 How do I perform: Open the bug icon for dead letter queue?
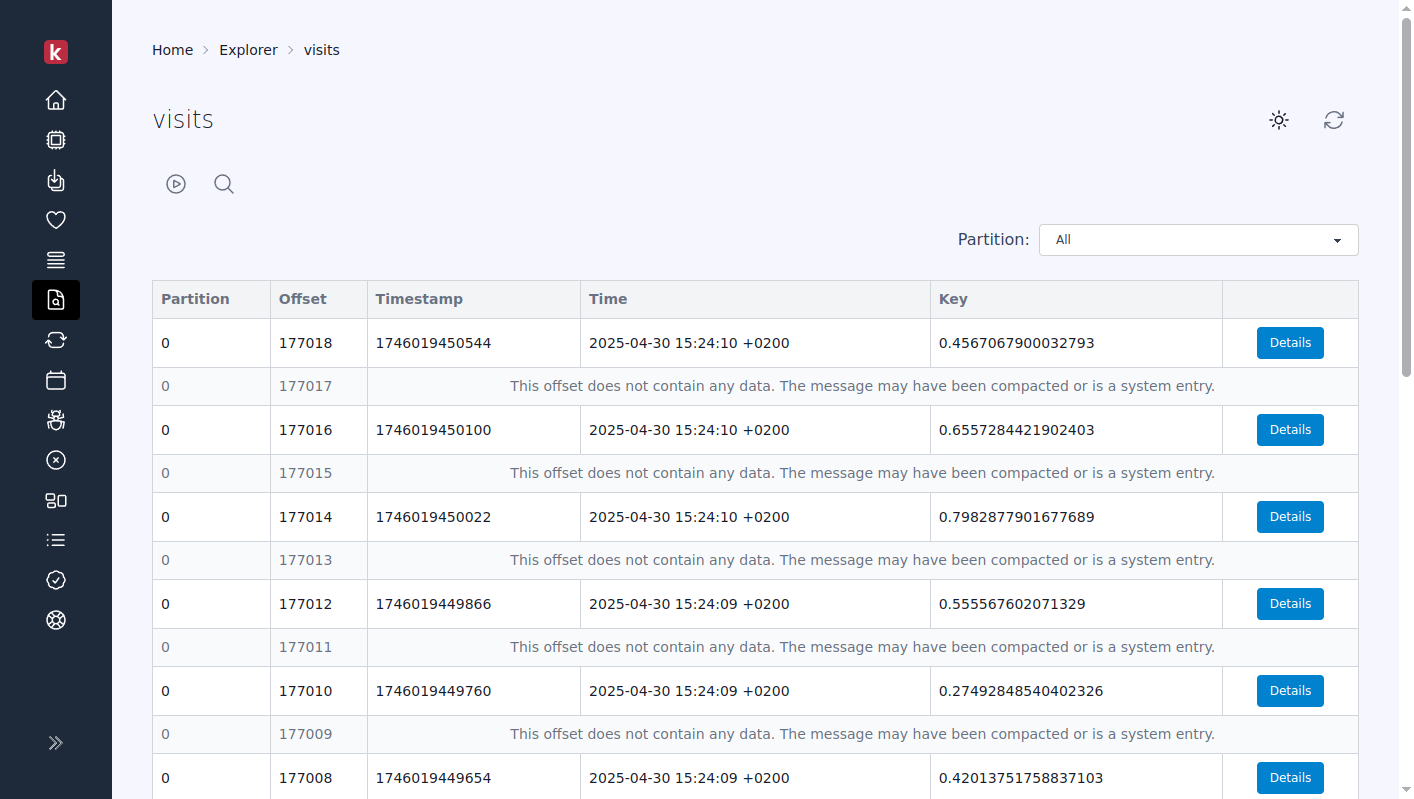[x=56, y=420]
